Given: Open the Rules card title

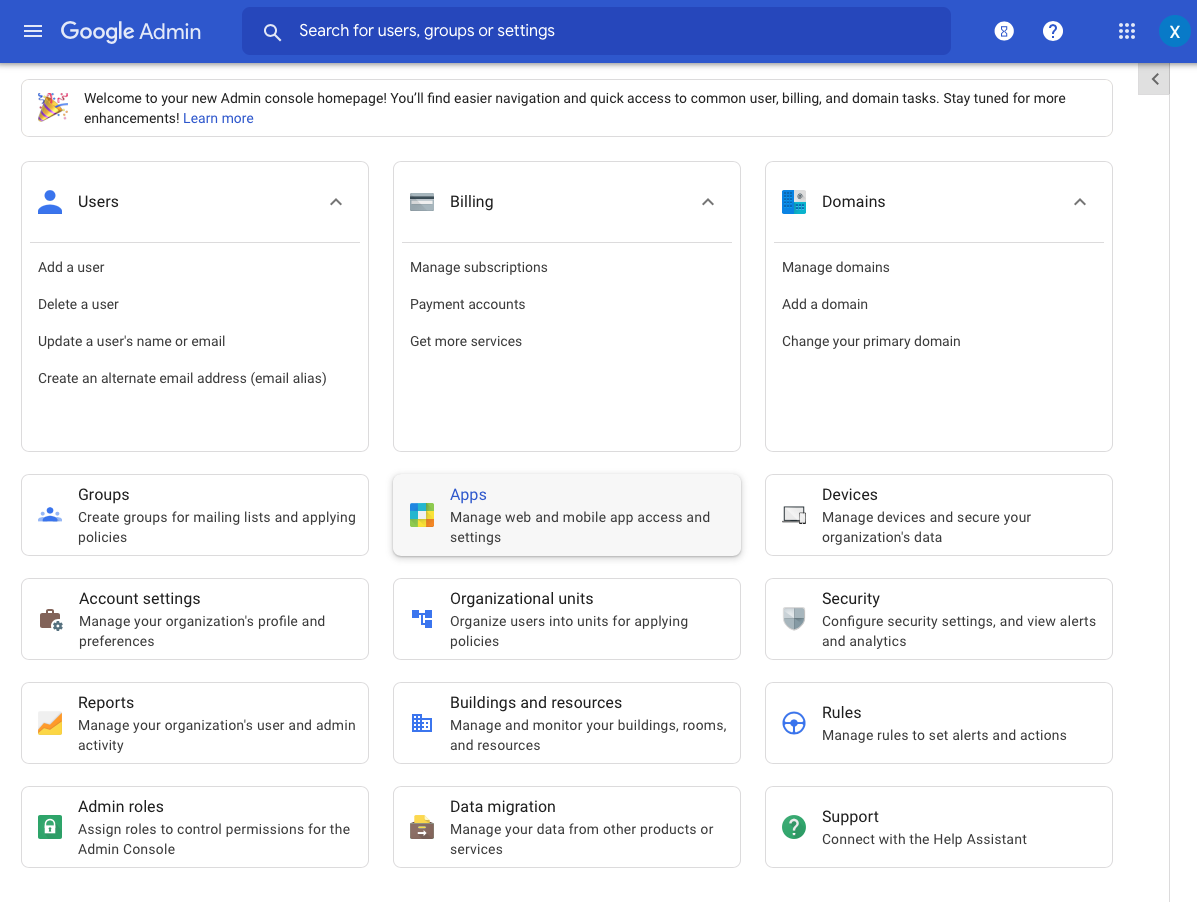Looking at the screenshot, I should [x=841, y=712].
